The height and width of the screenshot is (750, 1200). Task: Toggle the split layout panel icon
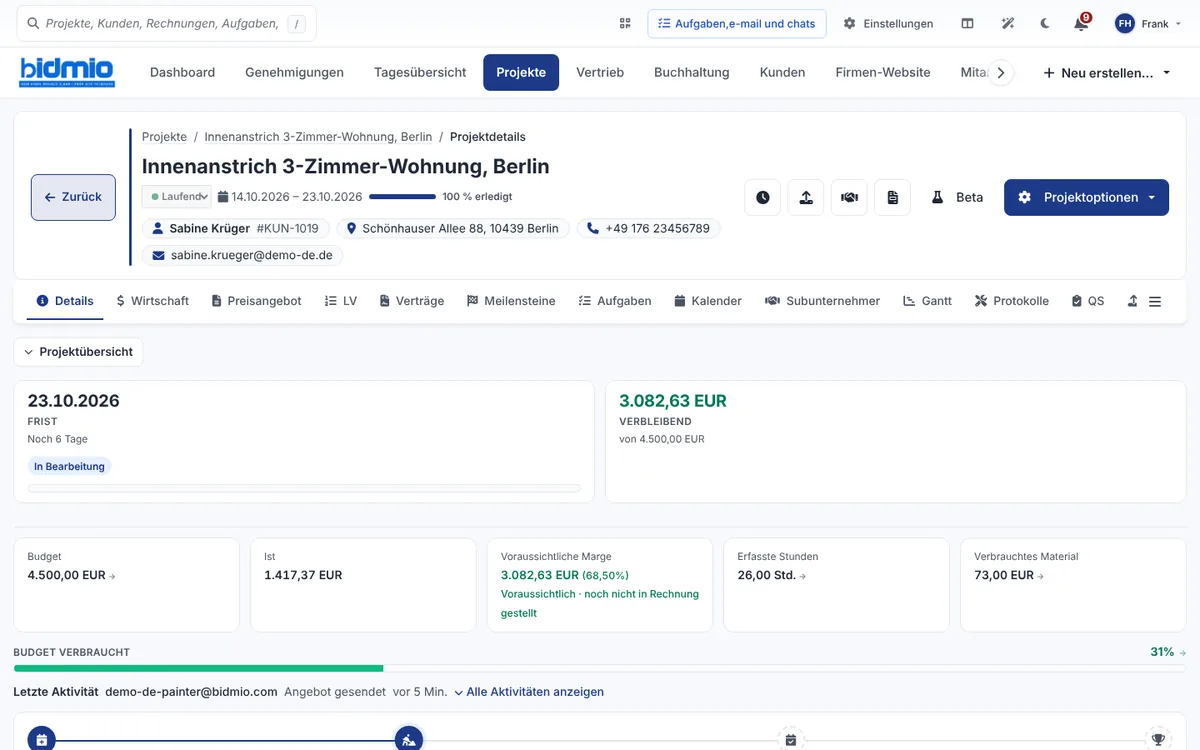point(967,23)
